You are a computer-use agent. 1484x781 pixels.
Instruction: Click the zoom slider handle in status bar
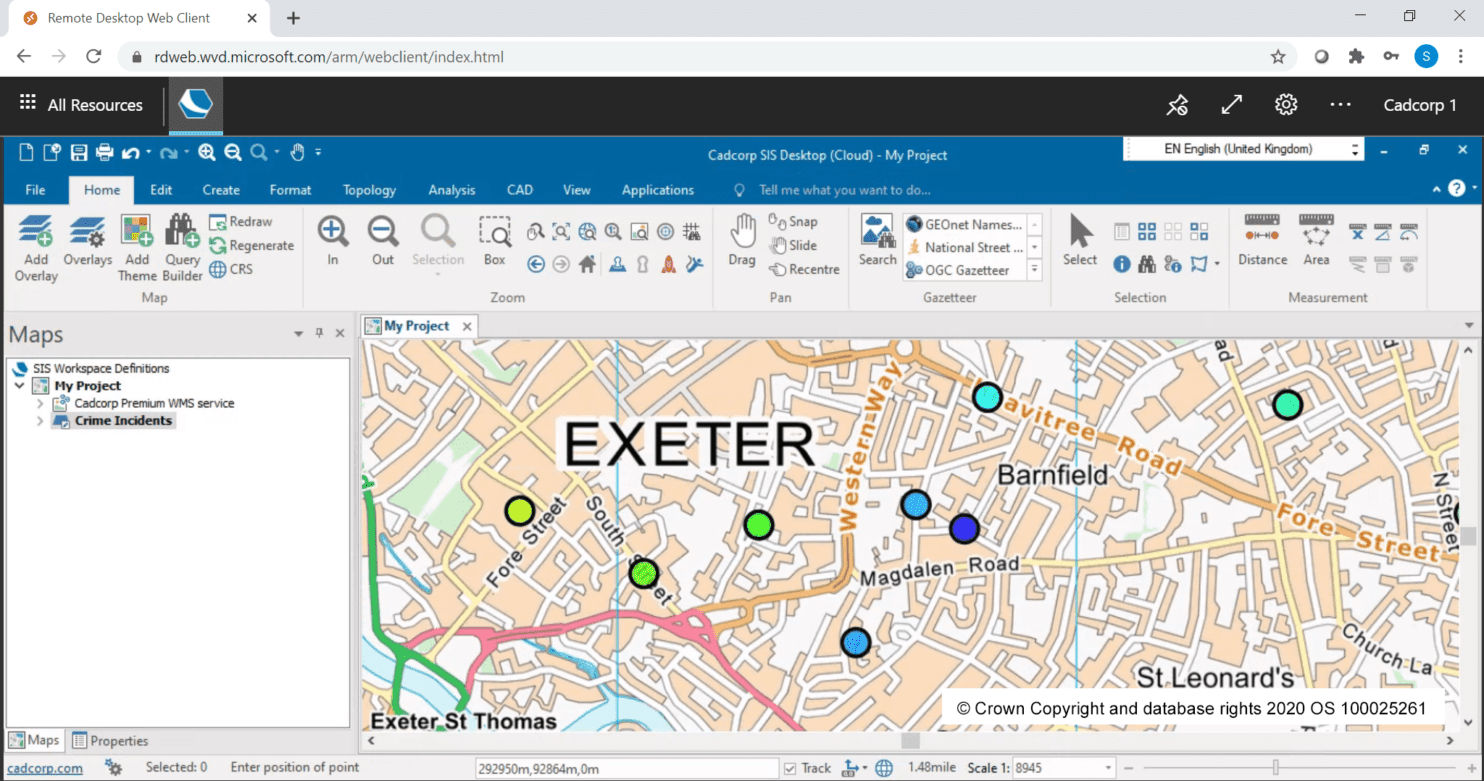tap(1275, 768)
